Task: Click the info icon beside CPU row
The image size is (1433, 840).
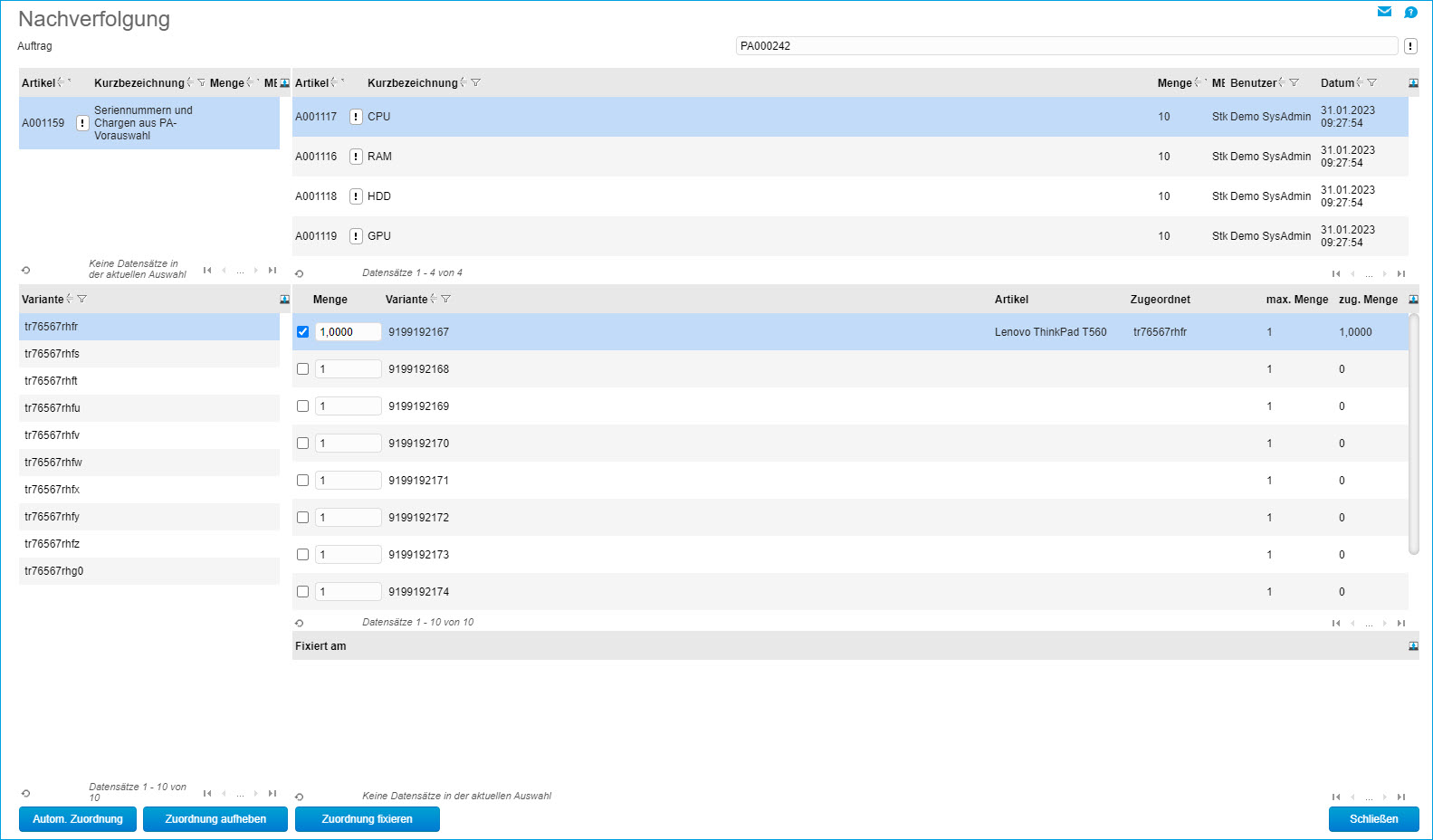Action: [356, 117]
